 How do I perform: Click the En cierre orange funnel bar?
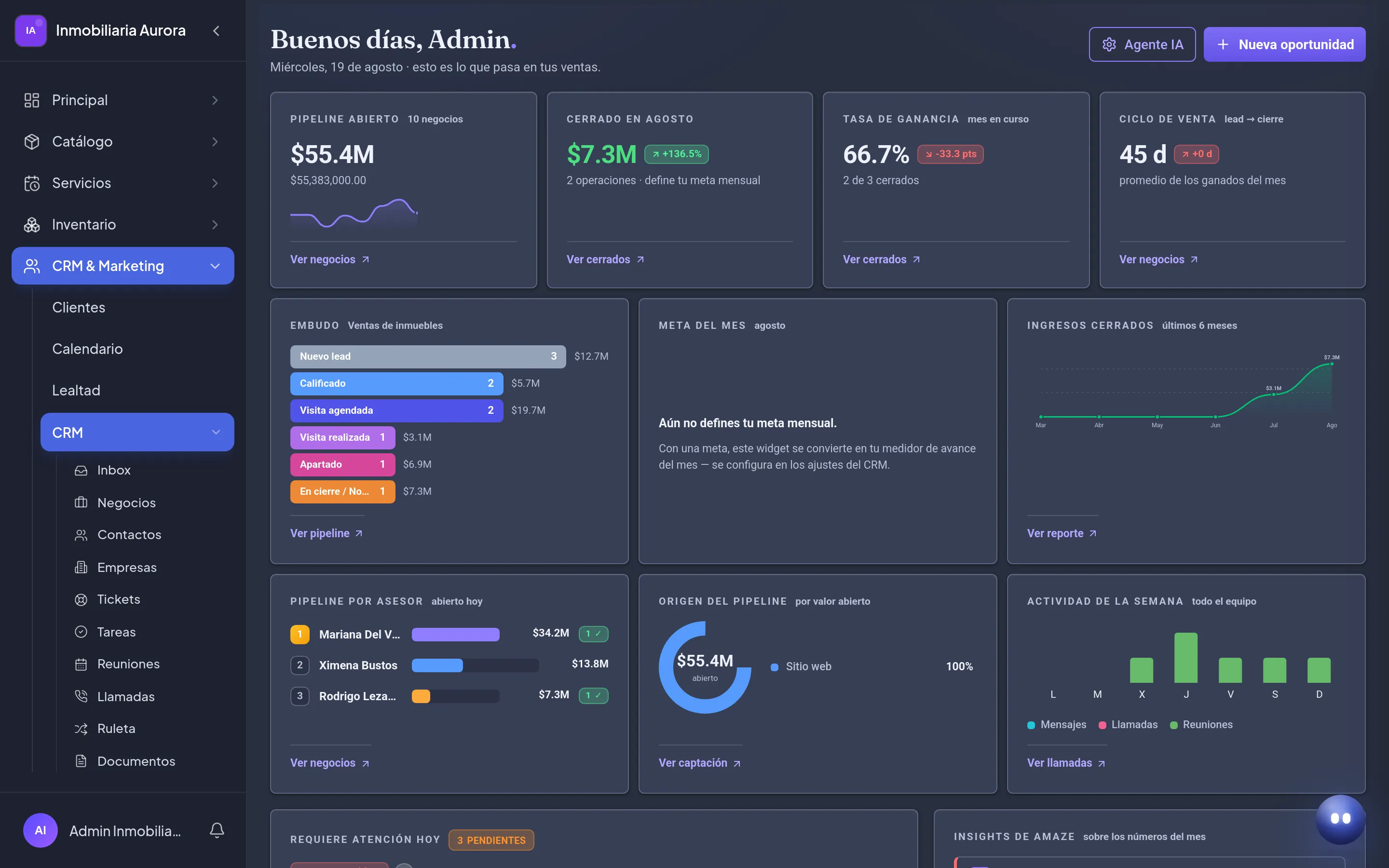pos(342,491)
